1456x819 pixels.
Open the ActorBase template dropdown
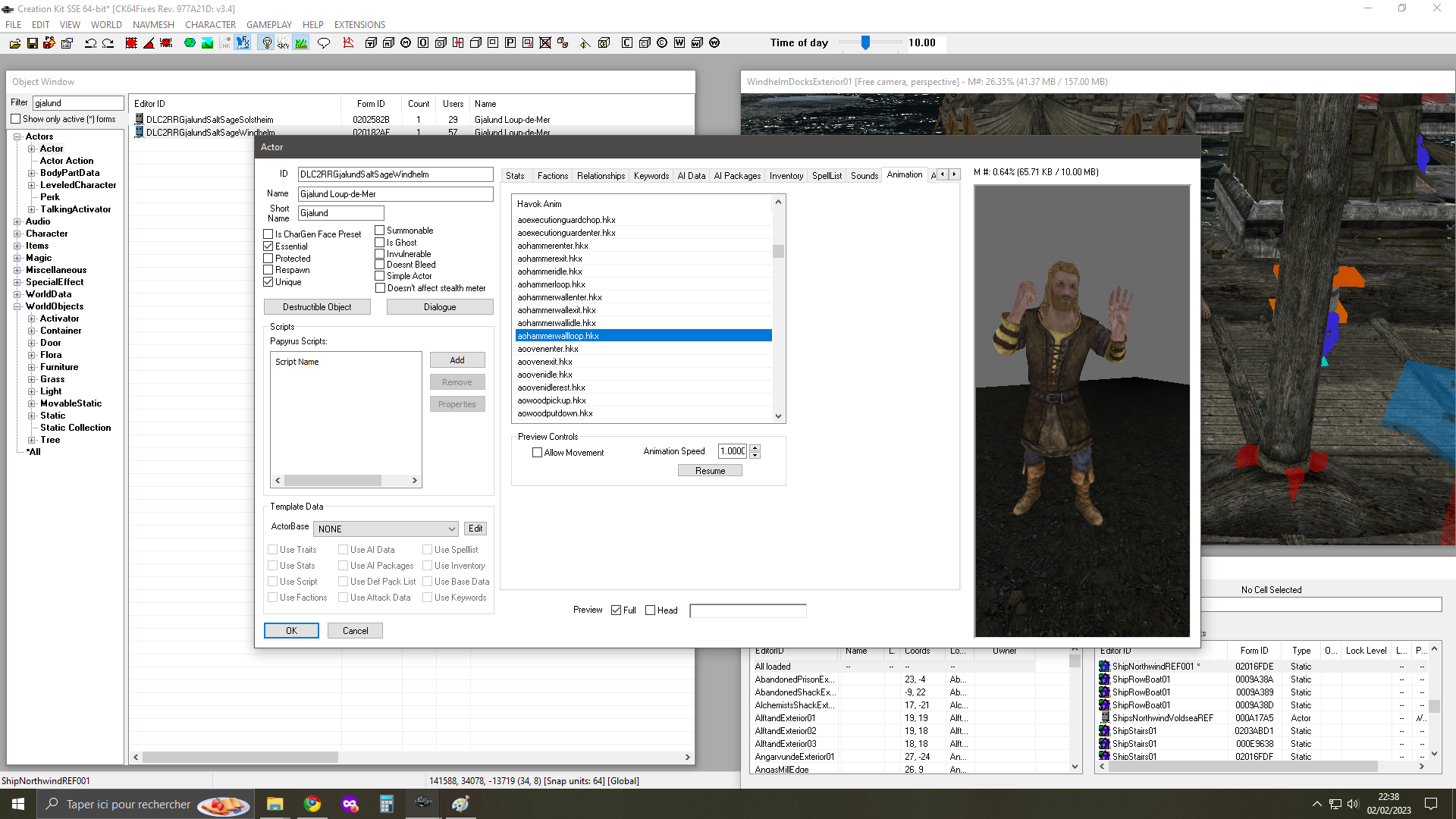[x=386, y=529]
